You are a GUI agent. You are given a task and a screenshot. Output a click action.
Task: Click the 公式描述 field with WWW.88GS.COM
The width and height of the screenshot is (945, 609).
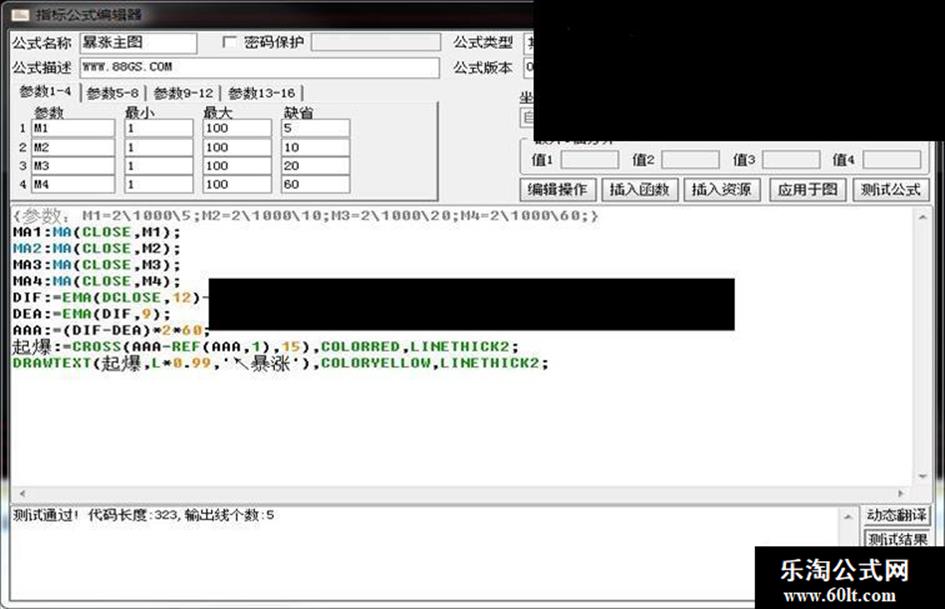pyautogui.click(x=259, y=68)
